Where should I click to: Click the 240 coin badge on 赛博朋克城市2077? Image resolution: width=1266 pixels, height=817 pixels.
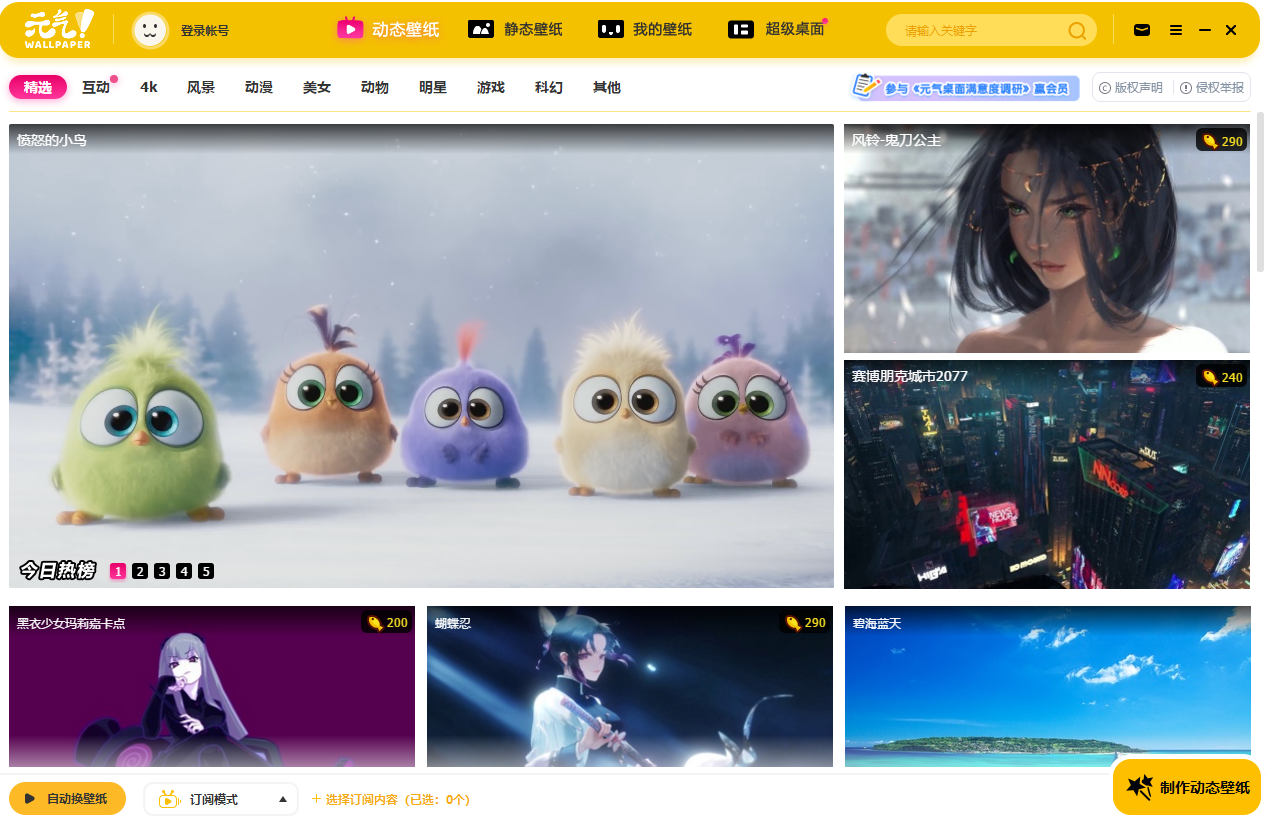coord(1222,377)
